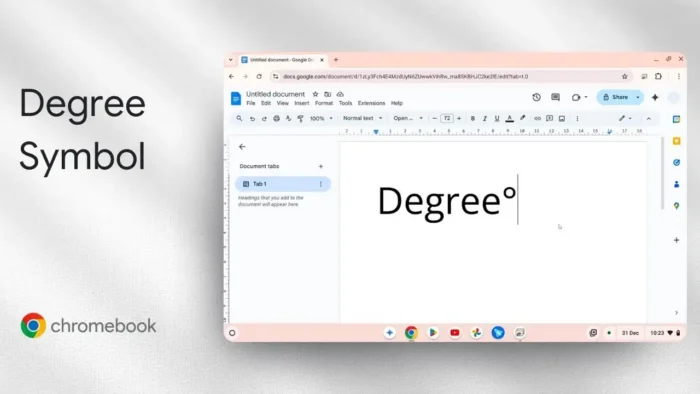Click the Share button
Image resolution: width=700 pixels, height=394 pixels.
(616, 97)
